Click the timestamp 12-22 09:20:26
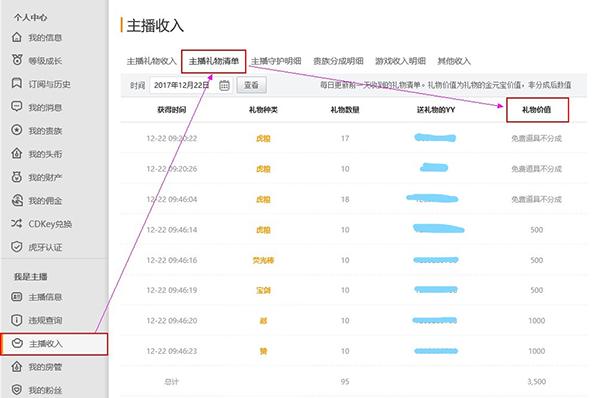Image resolution: width=599 pixels, height=398 pixels. tap(172, 168)
